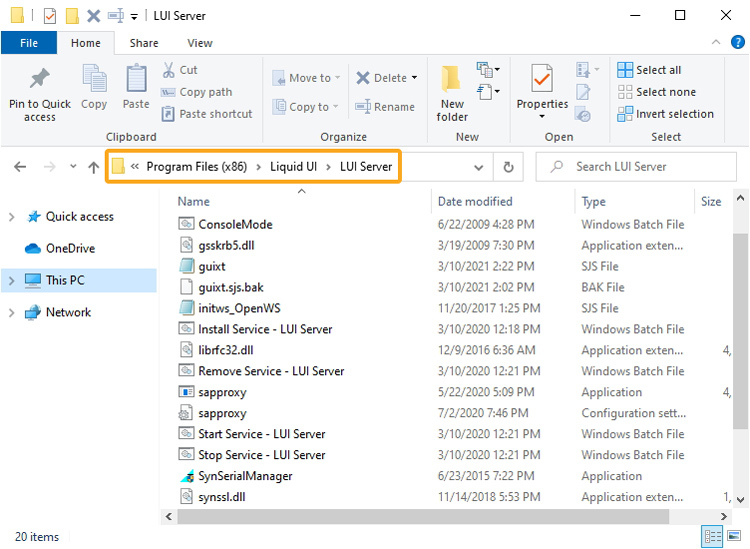
Task: Click Program Files (x86) breadcrumb
Action: tap(197, 166)
